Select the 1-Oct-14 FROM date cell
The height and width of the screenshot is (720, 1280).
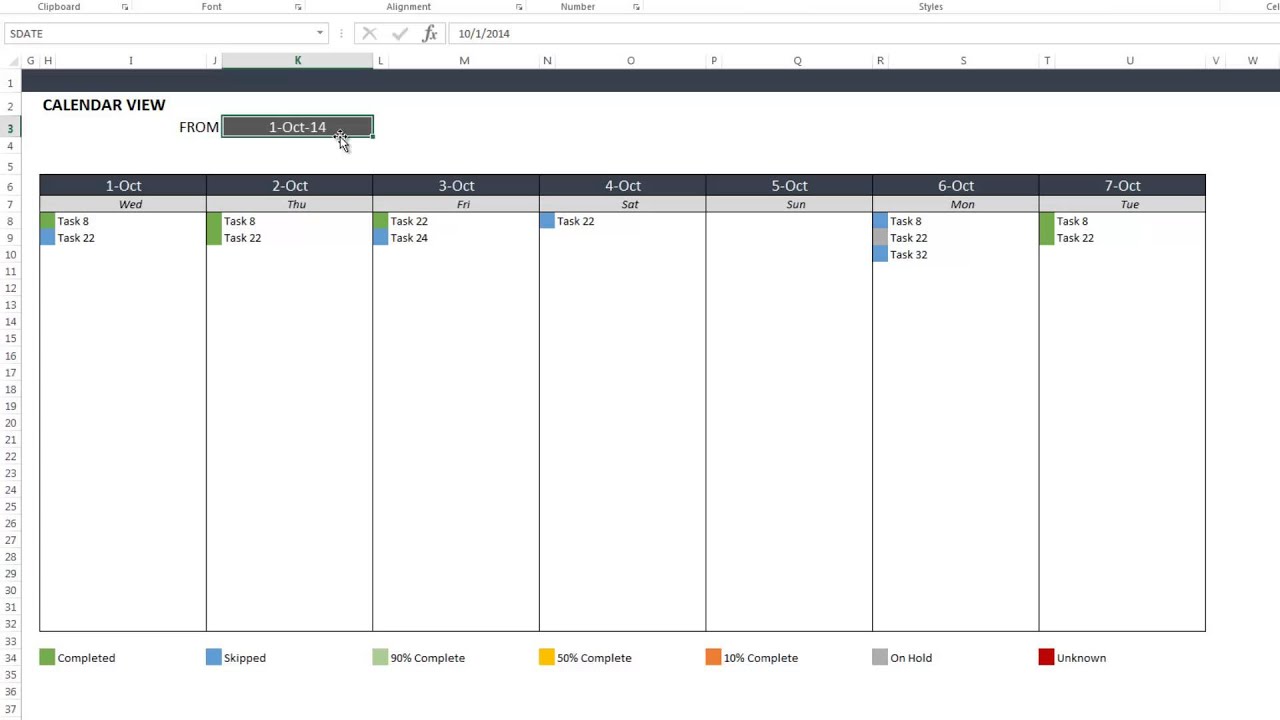297,127
